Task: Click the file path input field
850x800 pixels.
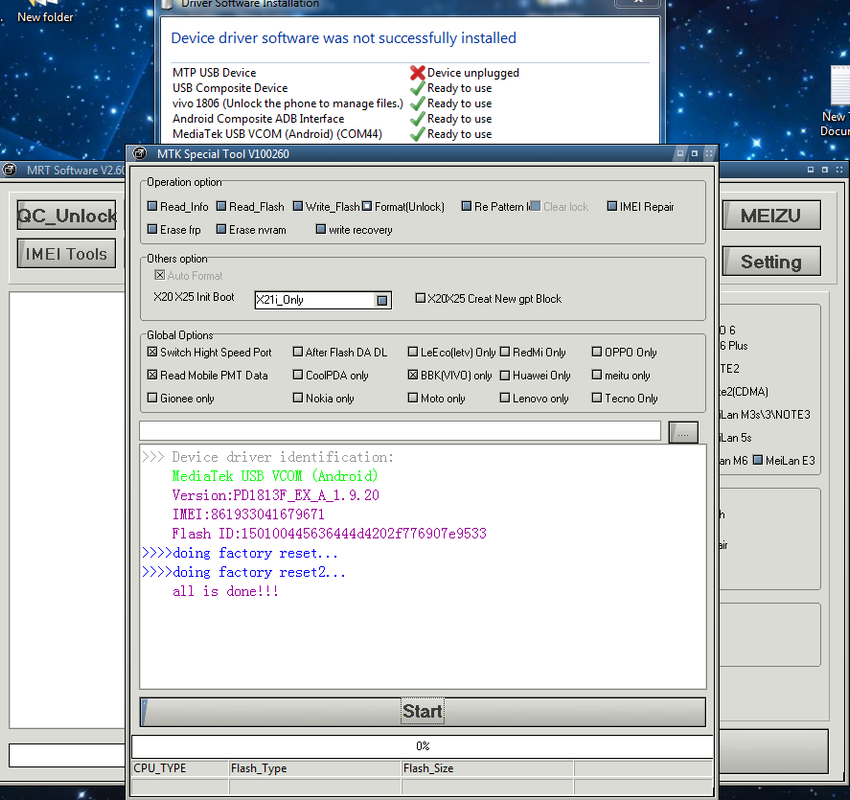Action: click(400, 431)
